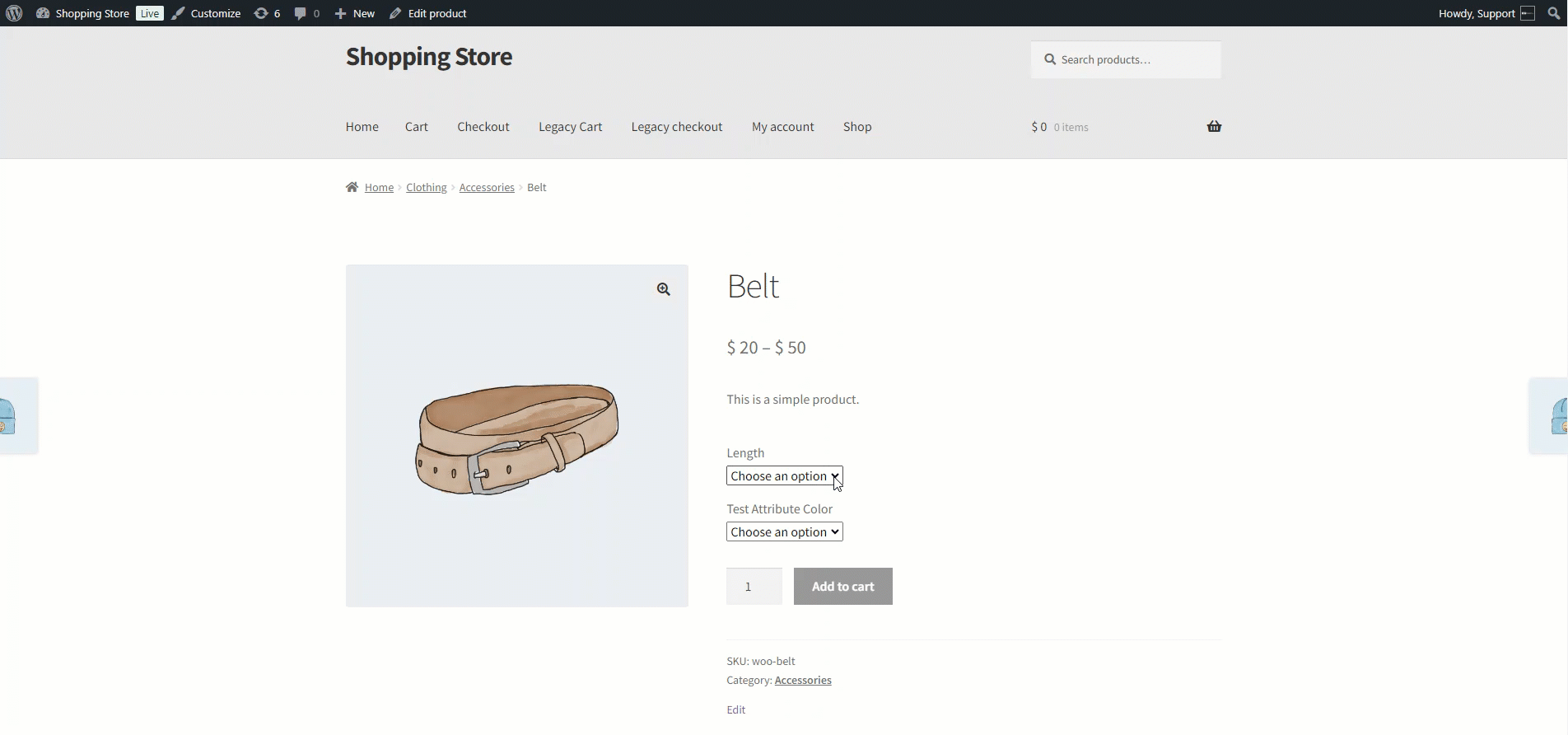Click the Clothing breadcrumb link
This screenshot has height=735, width=1568.
coord(426,187)
